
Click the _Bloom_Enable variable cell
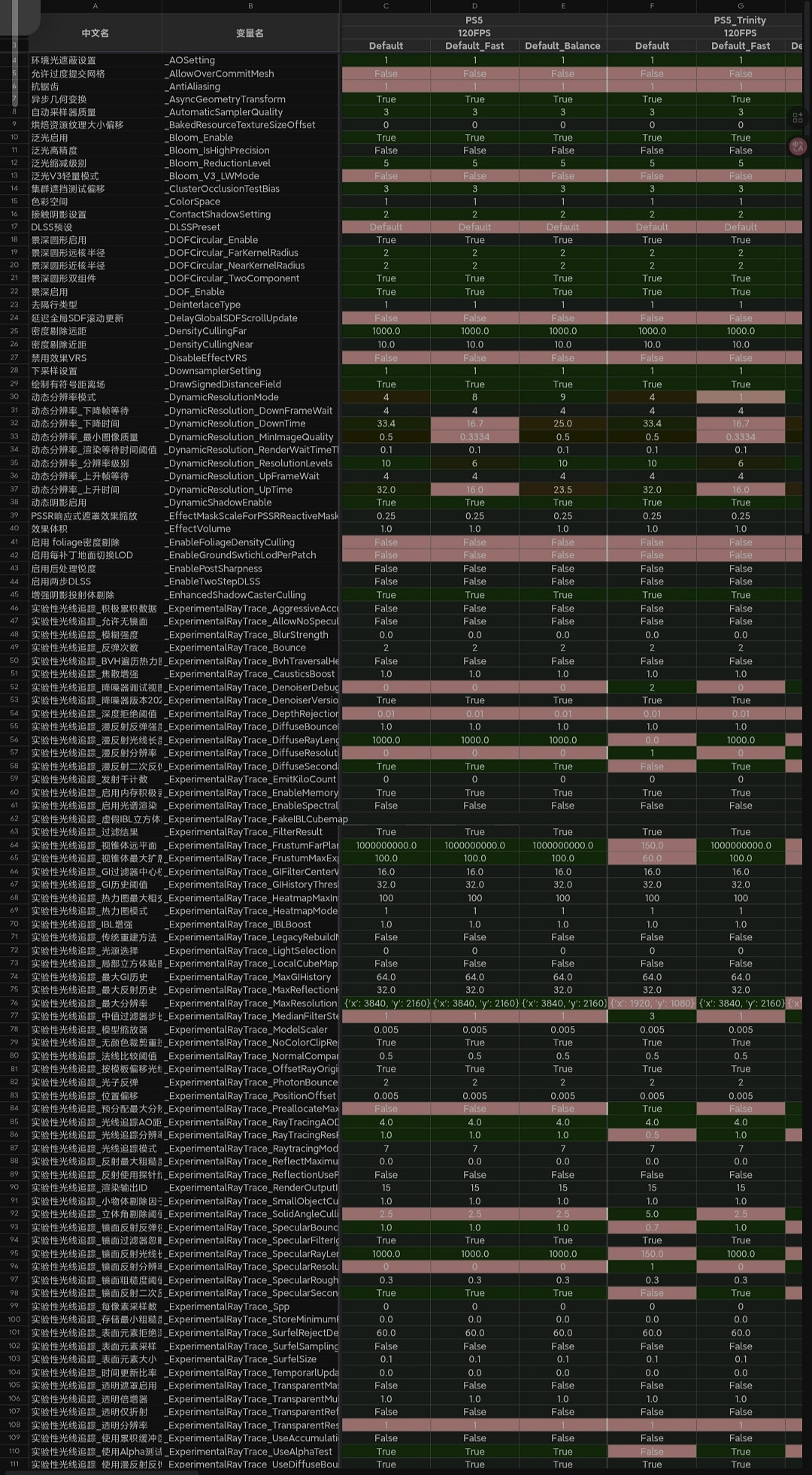[x=250, y=138]
